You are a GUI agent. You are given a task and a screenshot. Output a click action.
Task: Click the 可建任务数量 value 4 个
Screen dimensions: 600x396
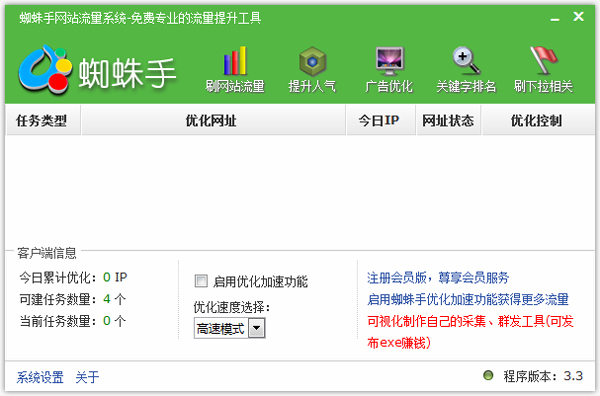(x=114, y=299)
